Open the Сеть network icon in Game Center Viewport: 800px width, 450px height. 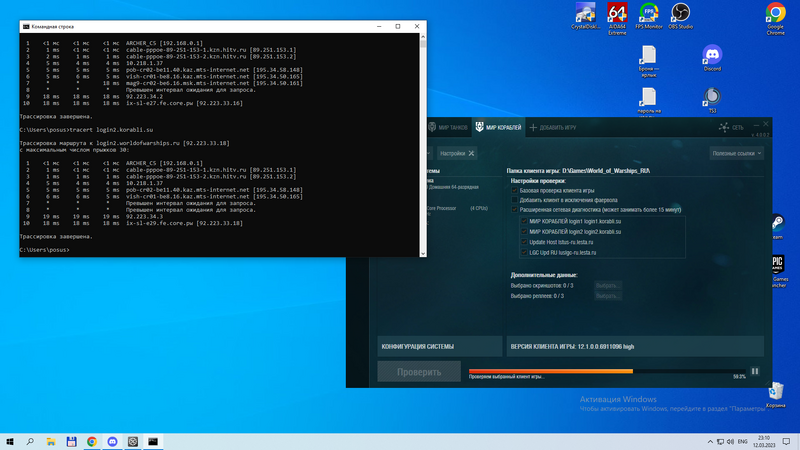point(731,127)
